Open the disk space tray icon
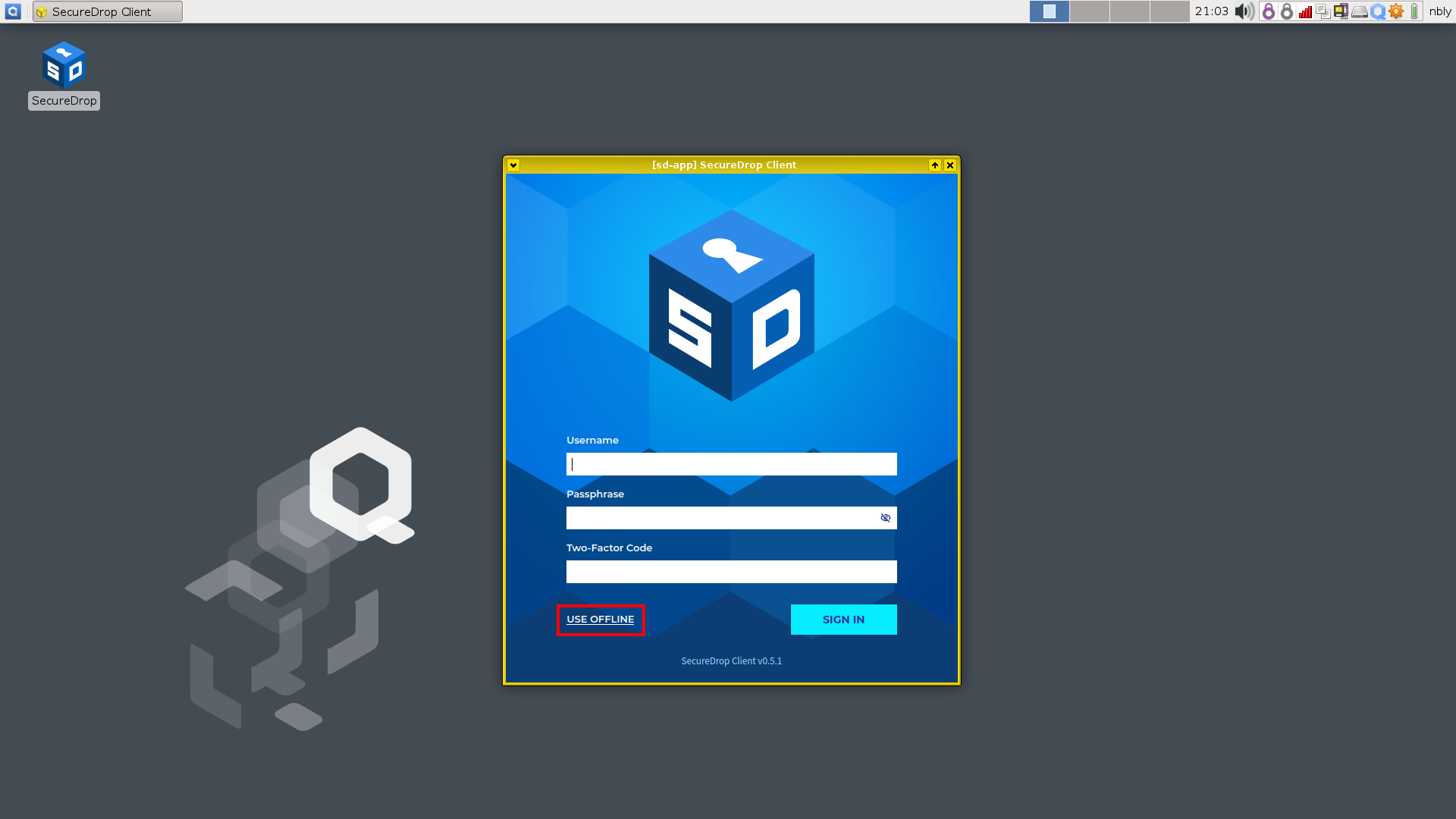 [x=1360, y=11]
